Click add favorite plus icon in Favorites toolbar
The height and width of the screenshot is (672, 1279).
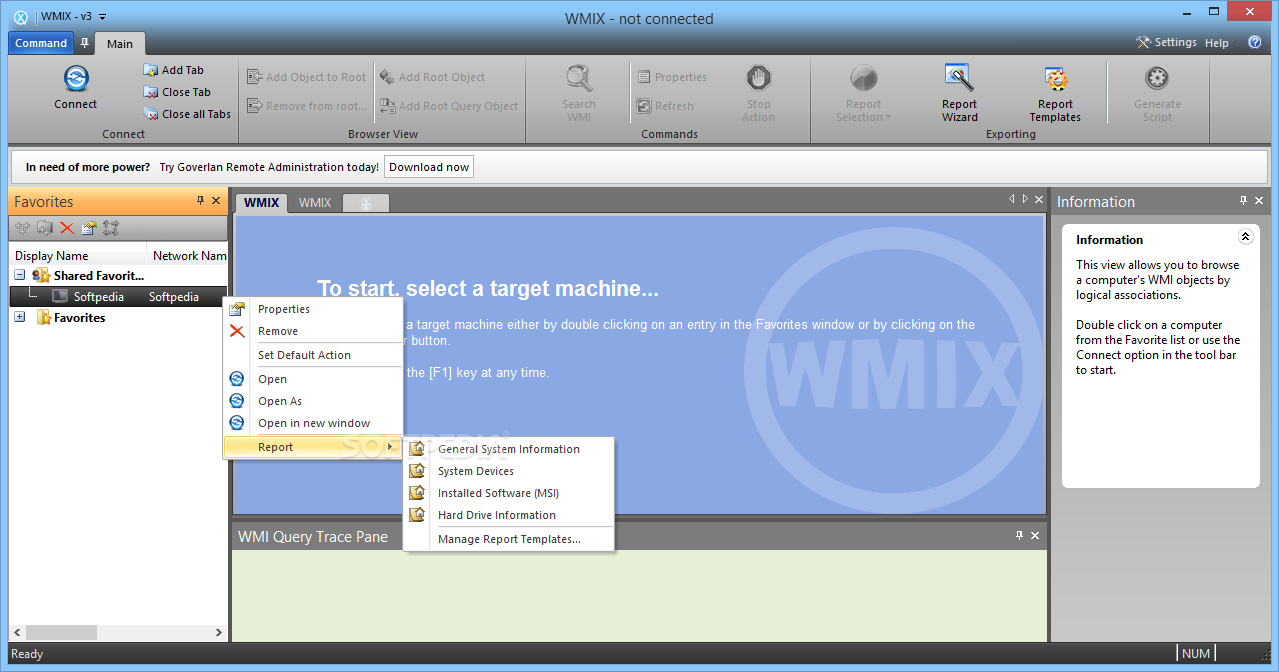pyautogui.click(x=22, y=229)
